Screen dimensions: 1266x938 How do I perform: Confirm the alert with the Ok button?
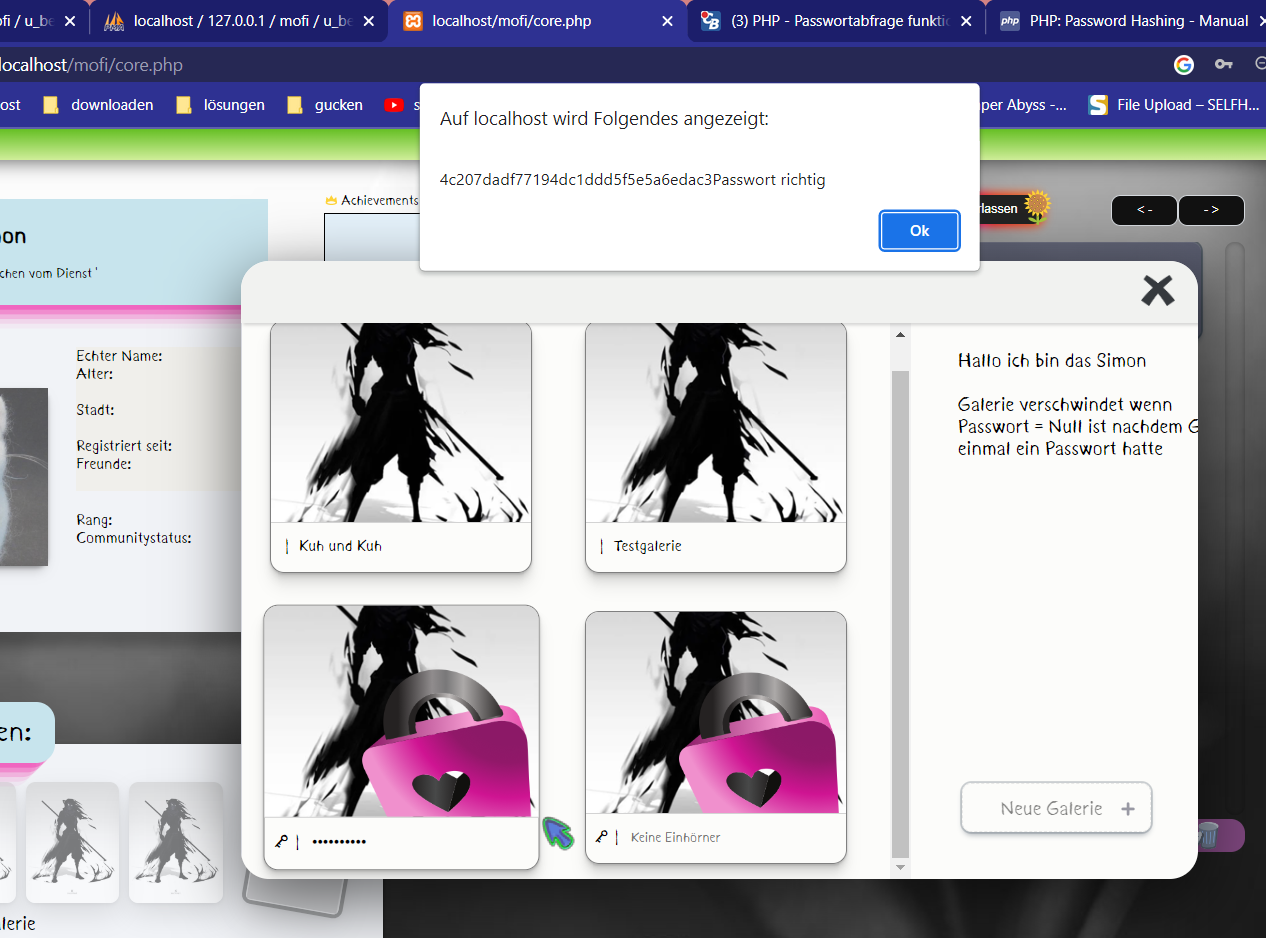[919, 231]
